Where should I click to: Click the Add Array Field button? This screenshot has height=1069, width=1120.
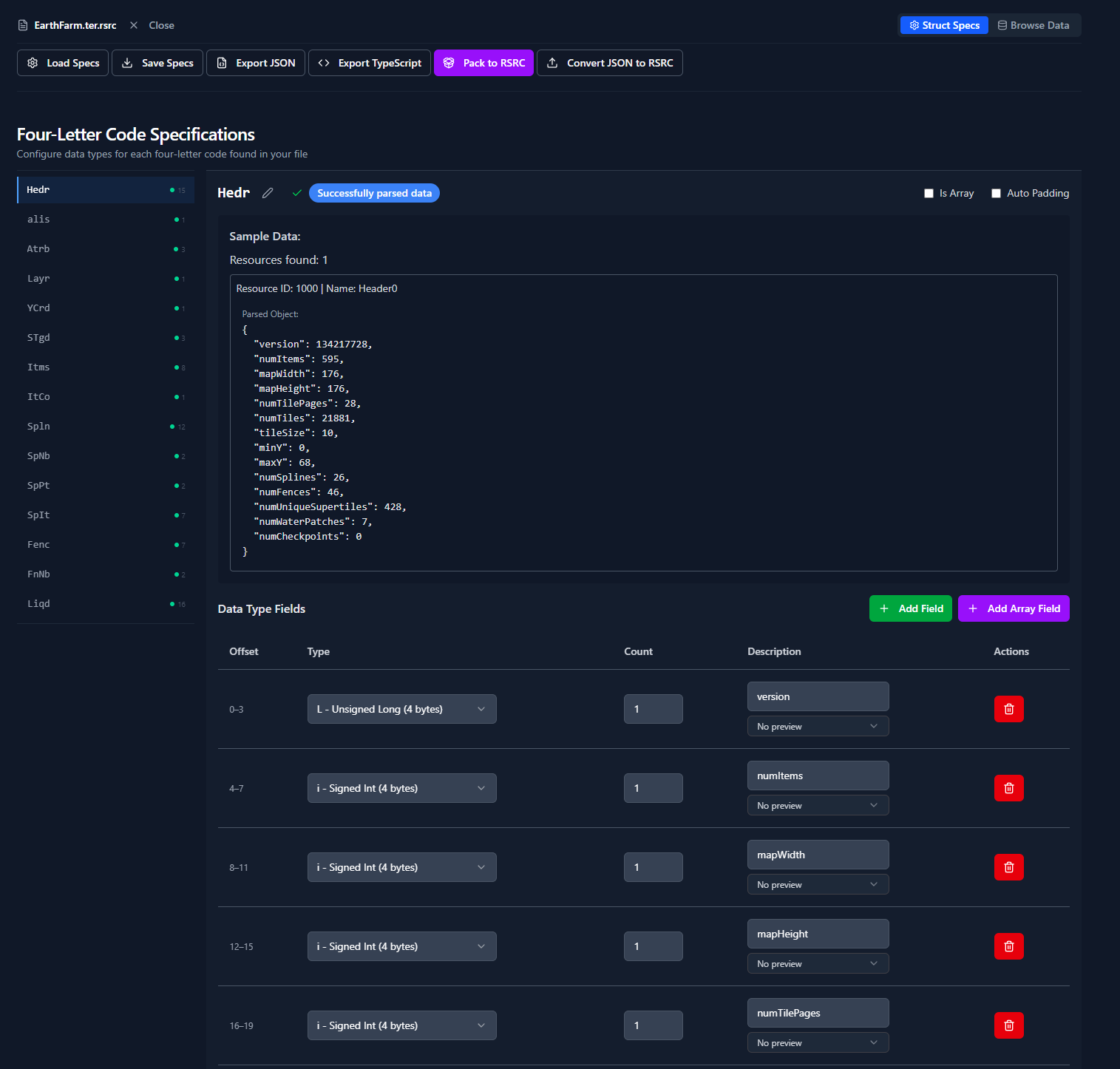pyautogui.click(x=1014, y=608)
